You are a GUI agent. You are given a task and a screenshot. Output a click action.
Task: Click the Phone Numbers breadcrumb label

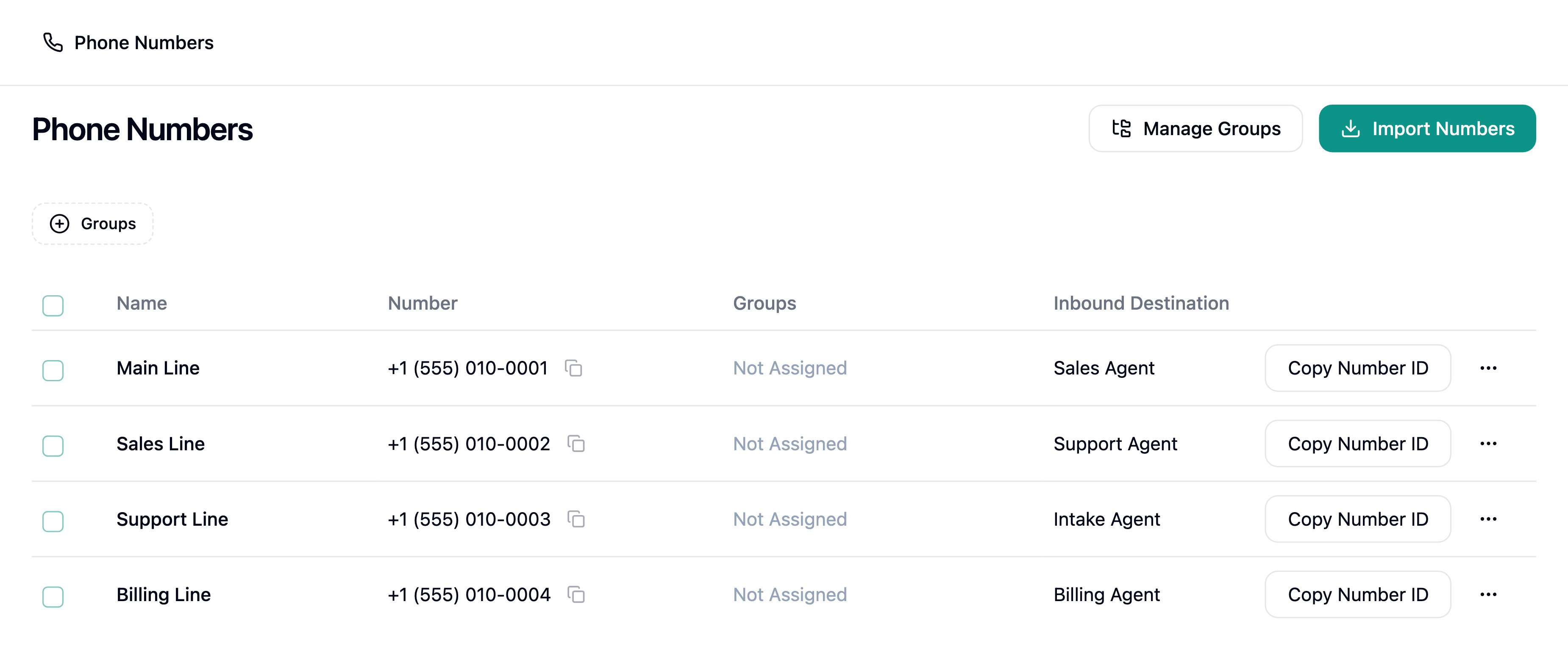[144, 43]
